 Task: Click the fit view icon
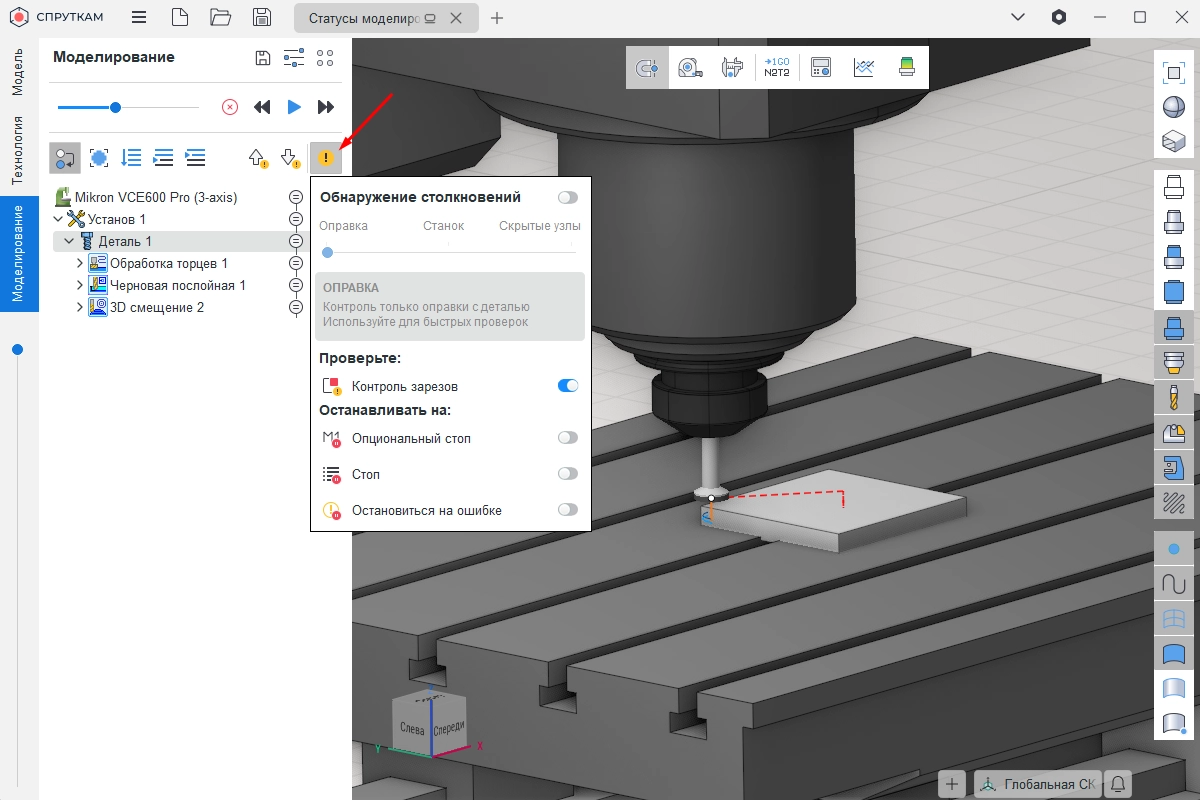click(x=1173, y=72)
